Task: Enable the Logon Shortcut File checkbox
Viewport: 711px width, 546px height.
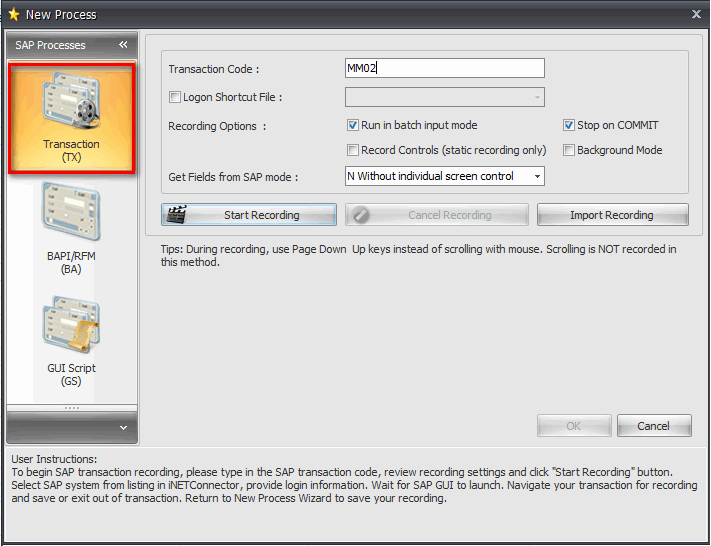Action: (176, 98)
